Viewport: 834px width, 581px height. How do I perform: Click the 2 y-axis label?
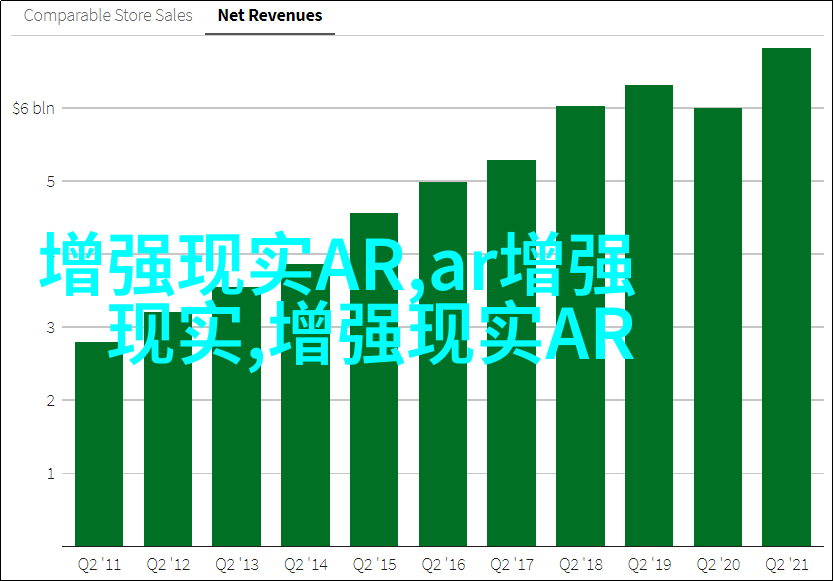pyautogui.click(x=51, y=401)
